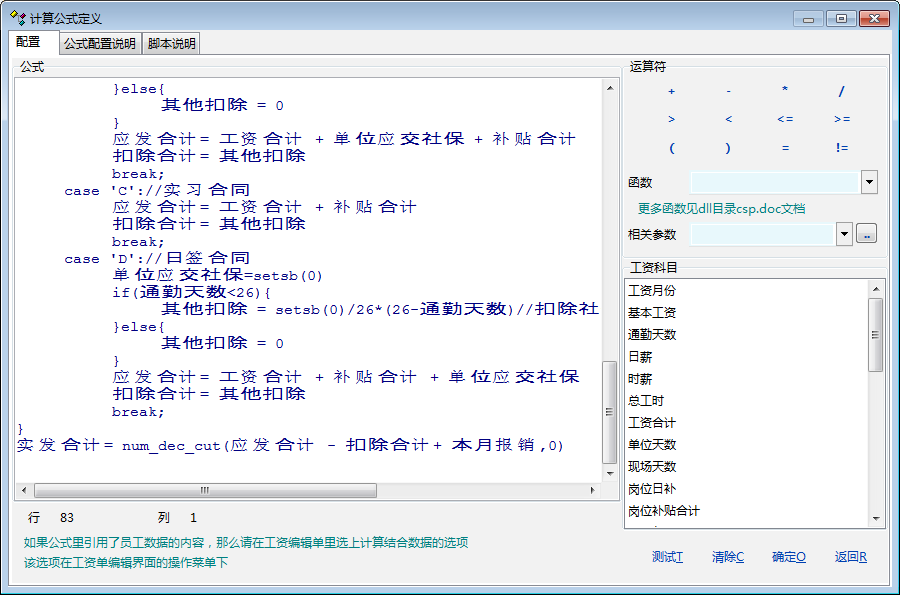Image resolution: width=900 pixels, height=595 pixels.
Task: Click the browse button beside 相关参数
Action: coord(867,234)
